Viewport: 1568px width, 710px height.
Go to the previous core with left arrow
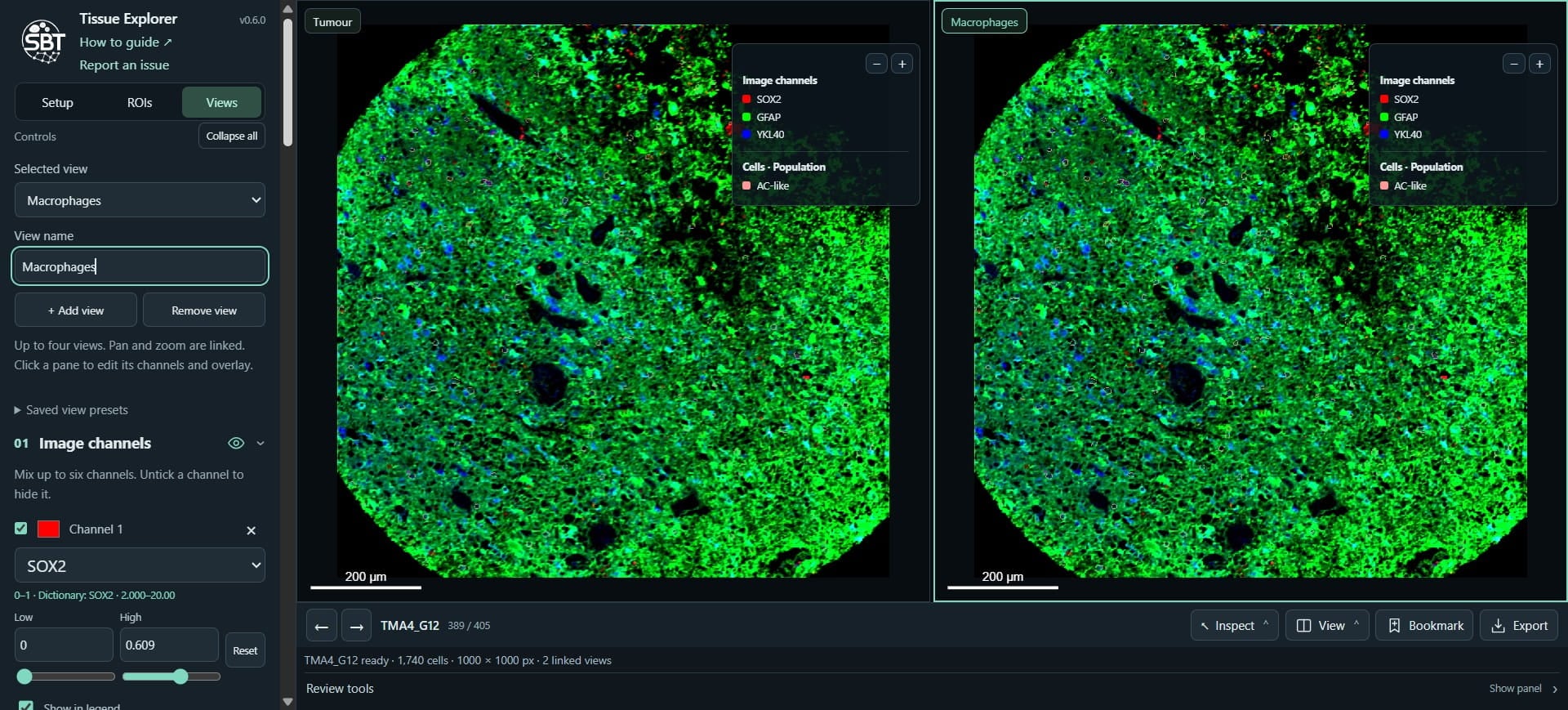pyautogui.click(x=321, y=626)
